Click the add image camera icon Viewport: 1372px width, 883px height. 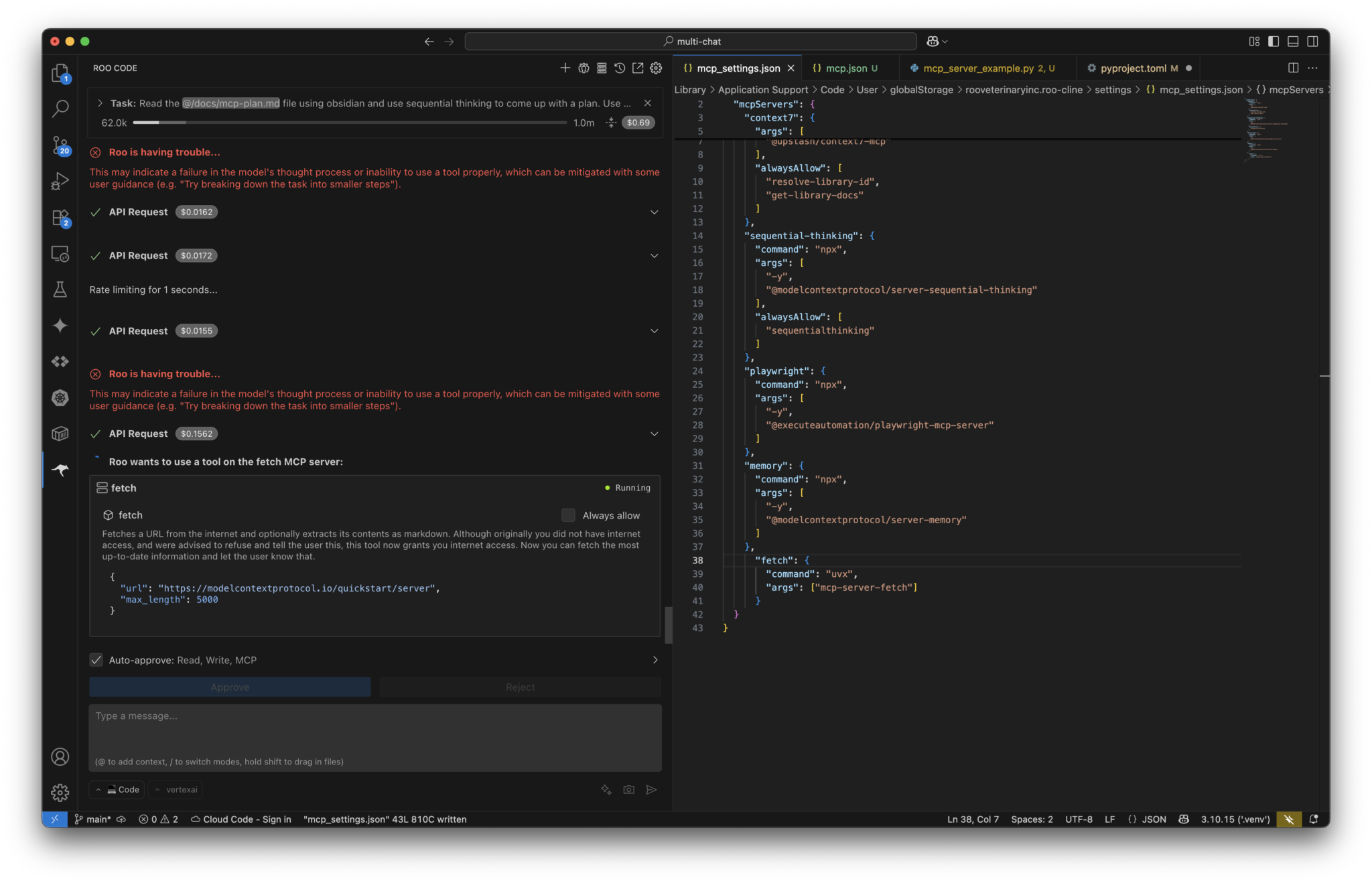(628, 789)
